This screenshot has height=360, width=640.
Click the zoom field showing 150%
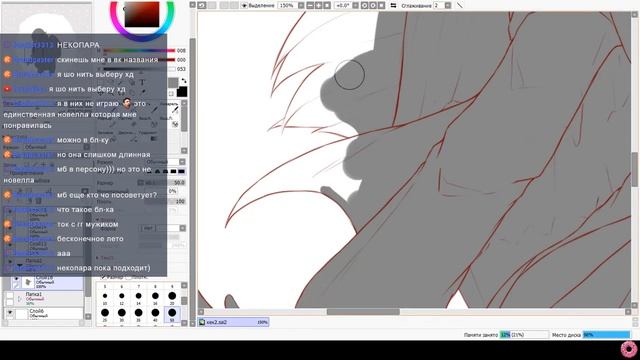(288, 5)
